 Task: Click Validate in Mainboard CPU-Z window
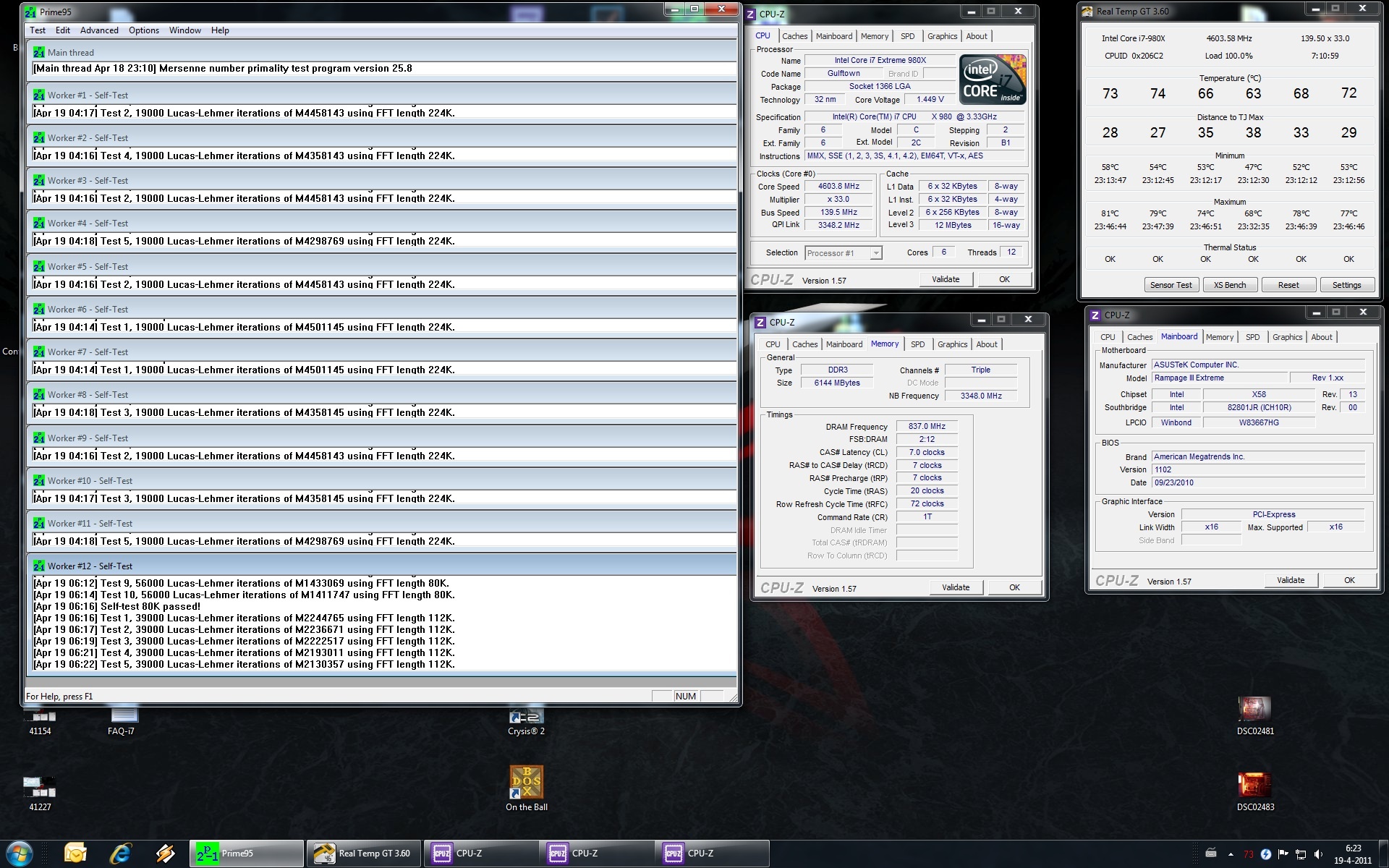click(x=1291, y=580)
